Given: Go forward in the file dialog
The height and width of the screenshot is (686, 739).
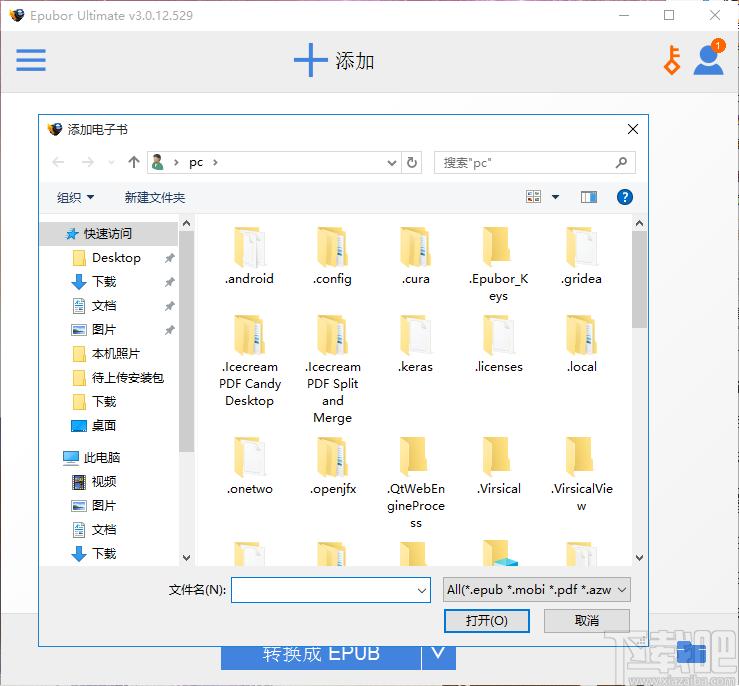Looking at the screenshot, I should click(x=88, y=163).
